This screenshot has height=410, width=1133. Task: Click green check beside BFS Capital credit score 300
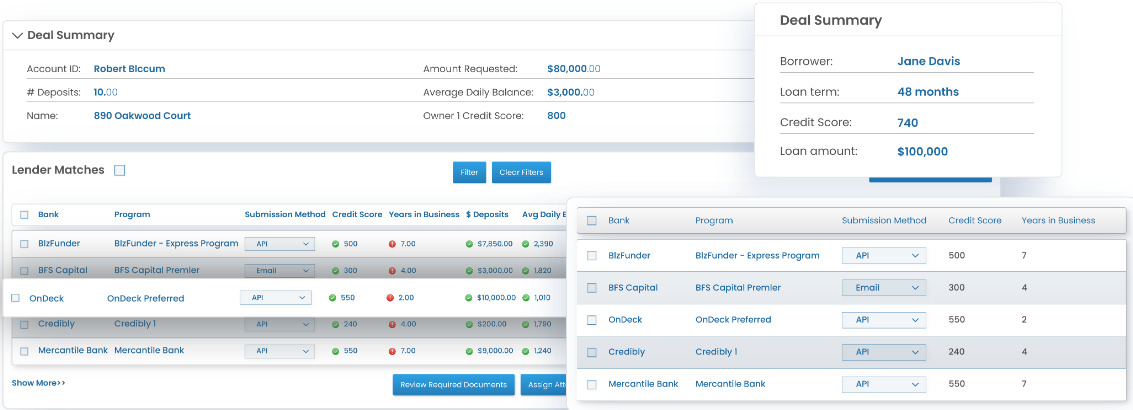[x=335, y=270]
